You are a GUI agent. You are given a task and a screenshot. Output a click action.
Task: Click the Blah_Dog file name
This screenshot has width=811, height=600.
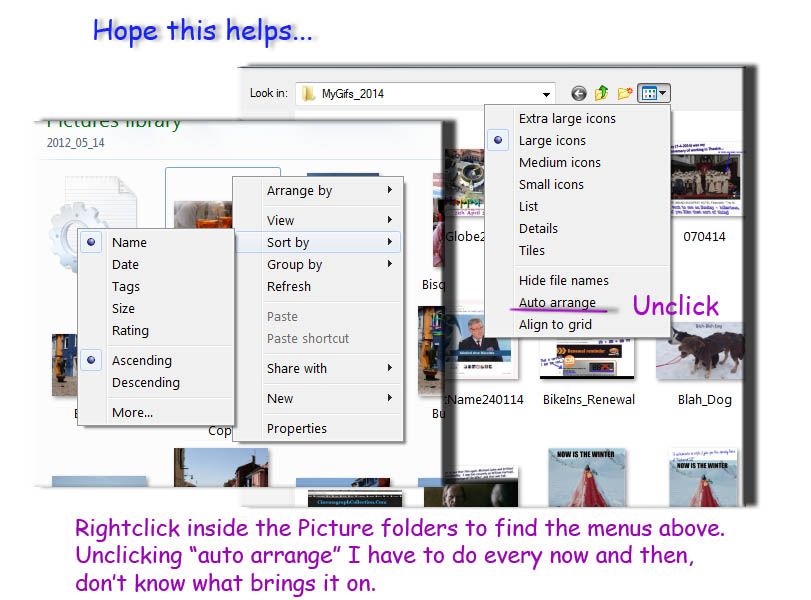[704, 399]
